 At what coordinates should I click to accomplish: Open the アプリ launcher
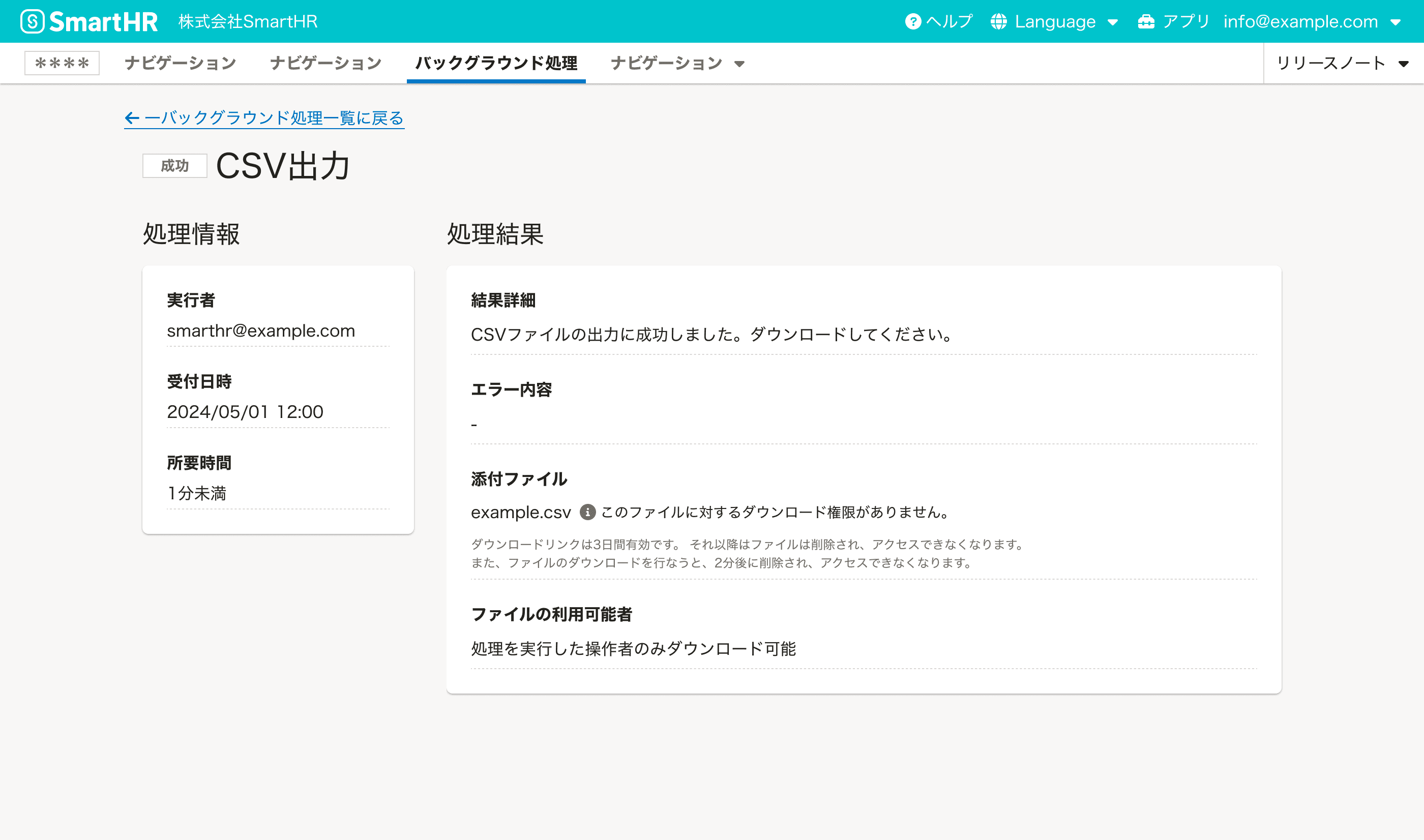point(1173,21)
